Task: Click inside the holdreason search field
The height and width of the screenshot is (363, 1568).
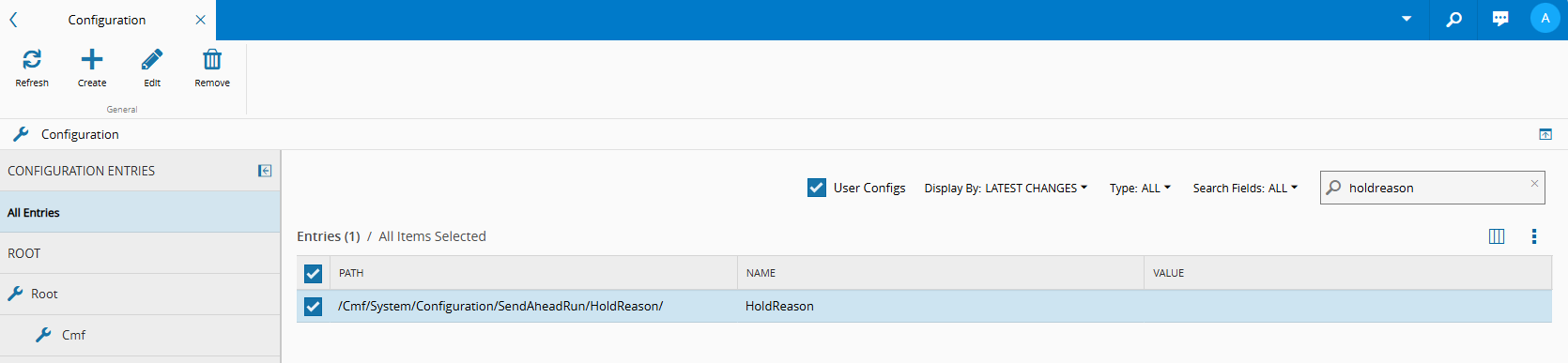Action: tap(1432, 188)
